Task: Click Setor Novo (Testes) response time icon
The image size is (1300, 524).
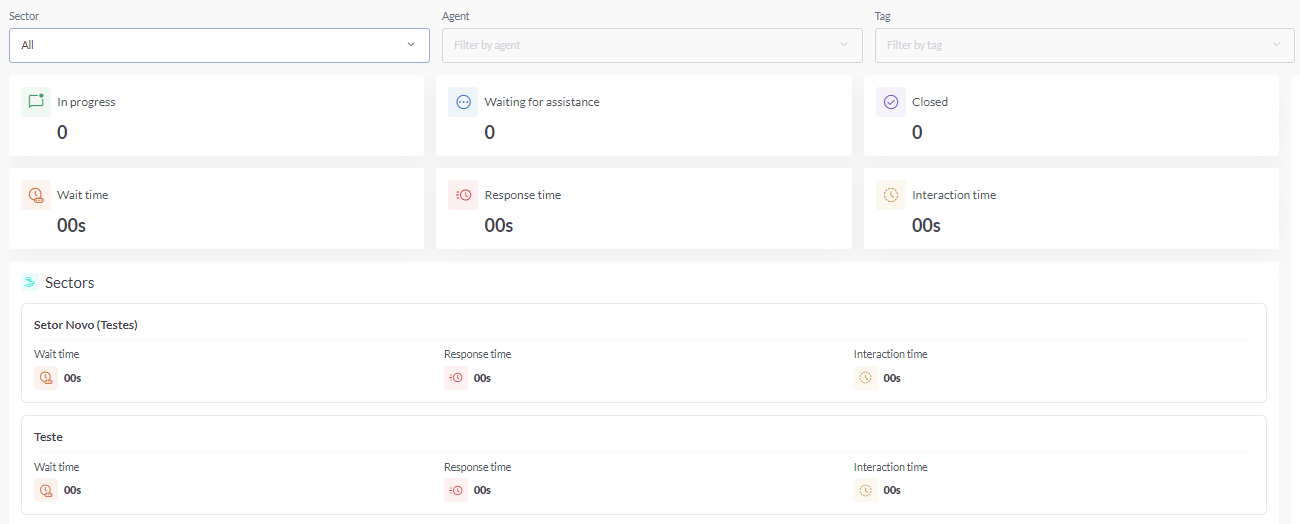Action: (x=456, y=378)
